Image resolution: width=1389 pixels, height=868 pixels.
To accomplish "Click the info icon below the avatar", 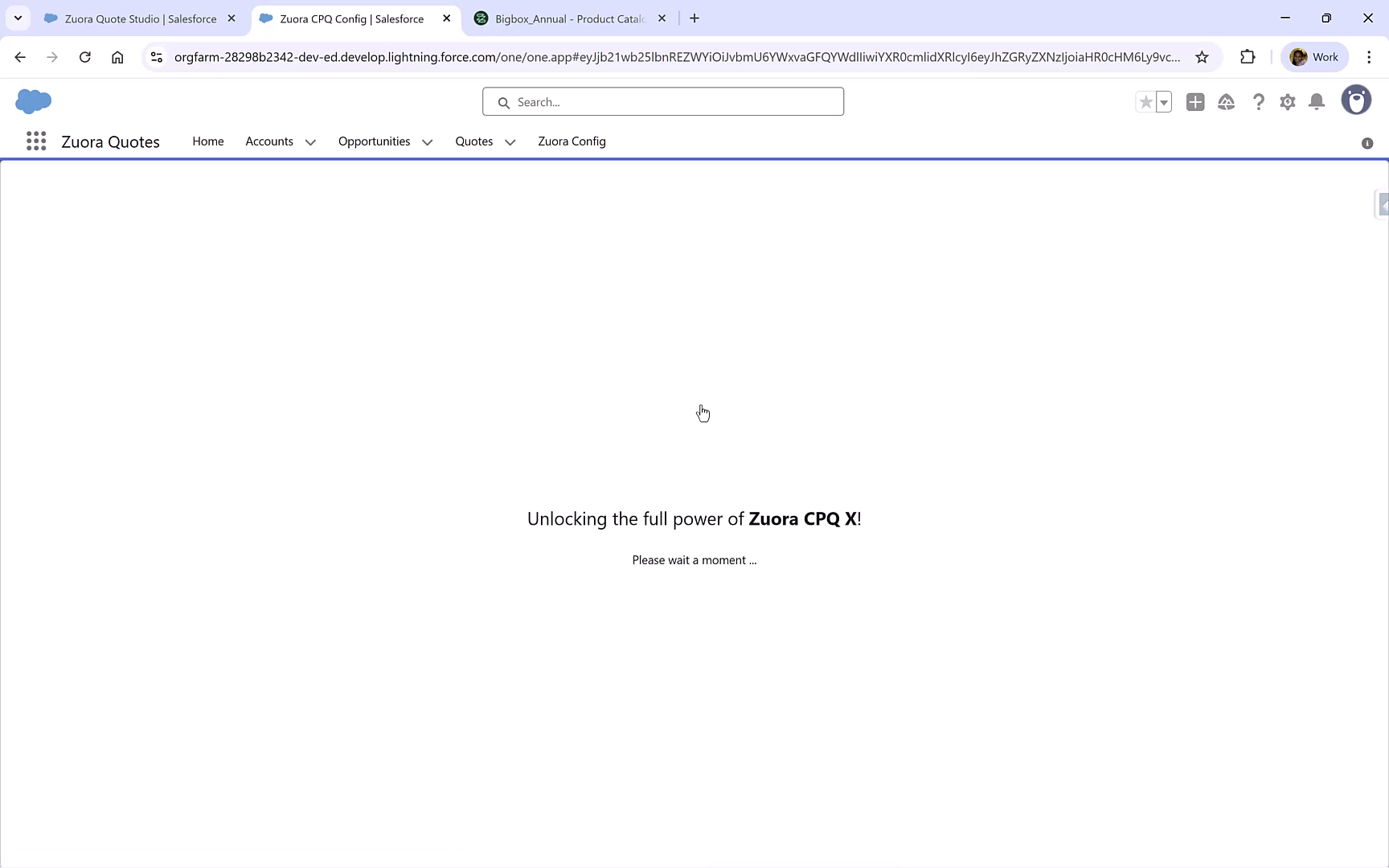I will (x=1366, y=142).
